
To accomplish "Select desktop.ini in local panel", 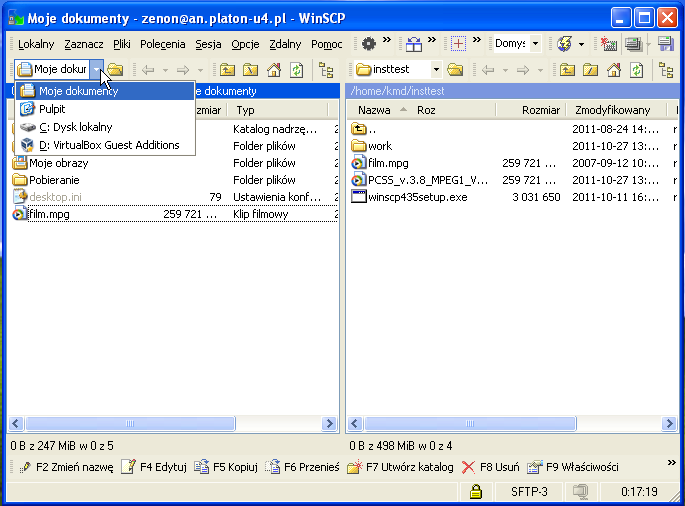I will pos(47,197).
